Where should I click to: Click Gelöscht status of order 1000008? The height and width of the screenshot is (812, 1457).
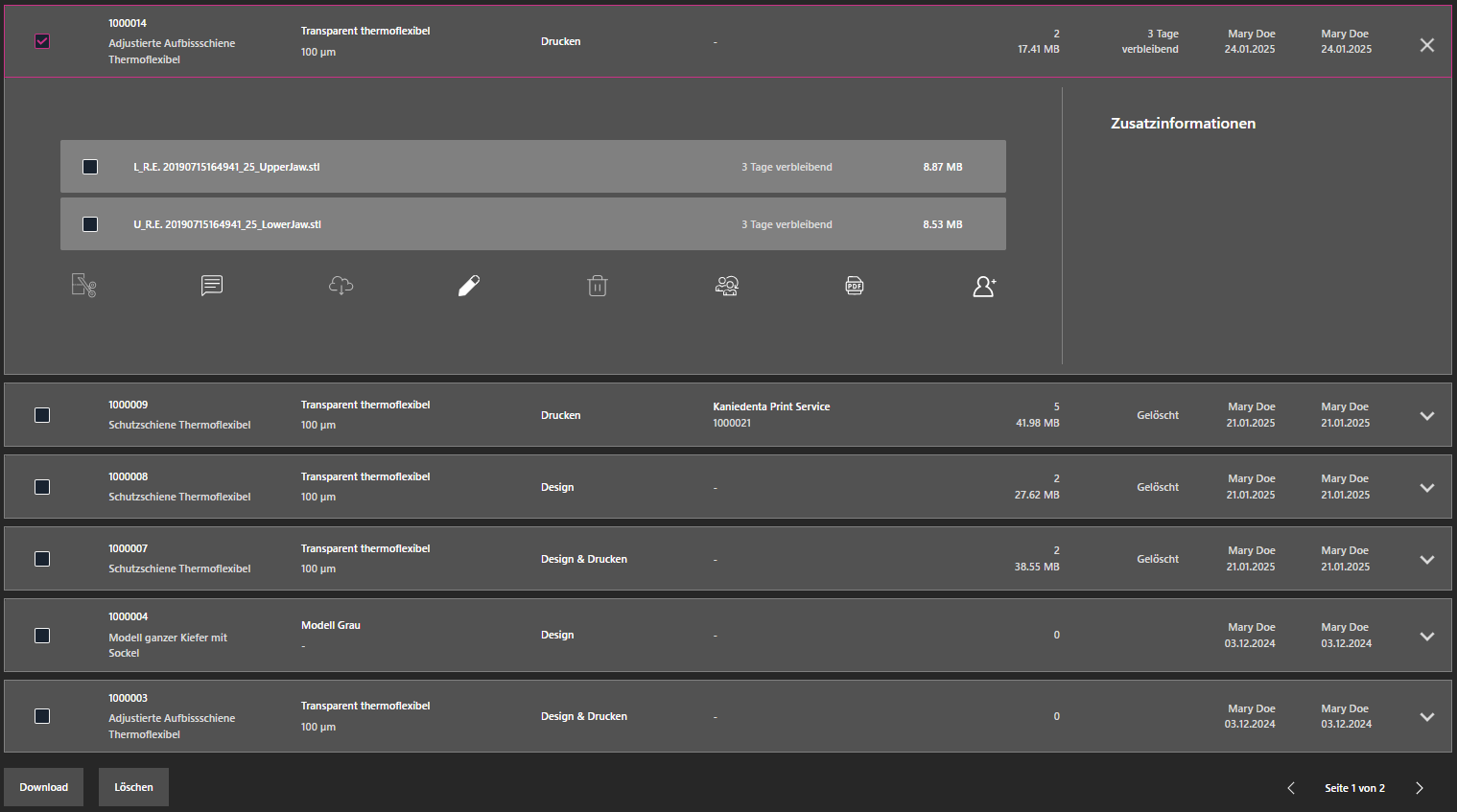(1158, 487)
